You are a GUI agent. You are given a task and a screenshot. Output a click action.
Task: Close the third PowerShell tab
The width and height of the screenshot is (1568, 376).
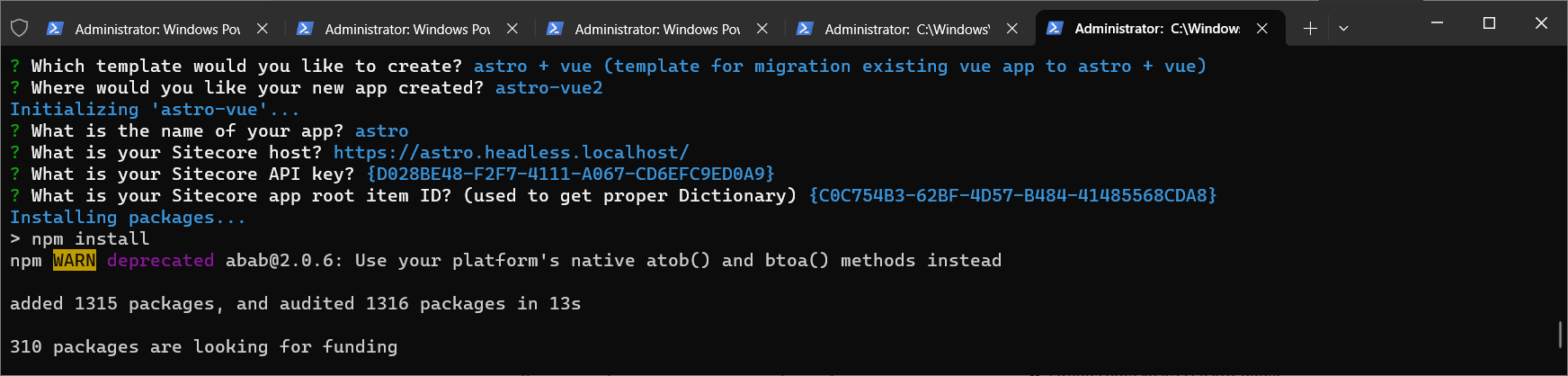[762, 29]
